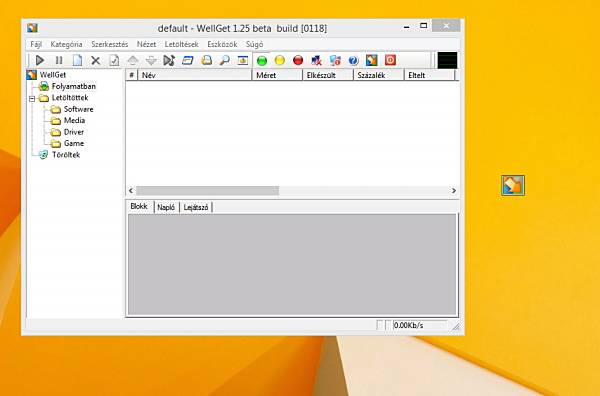Switch to the Lejátszó tab
The image size is (600, 396).
point(196,207)
